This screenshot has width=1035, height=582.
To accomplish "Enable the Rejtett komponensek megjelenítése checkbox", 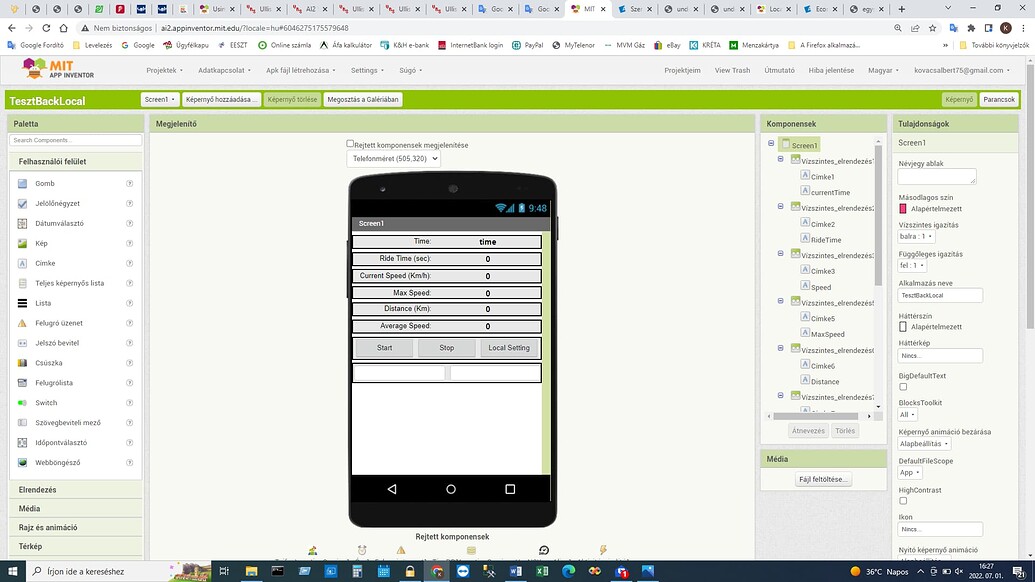I will (x=350, y=144).
